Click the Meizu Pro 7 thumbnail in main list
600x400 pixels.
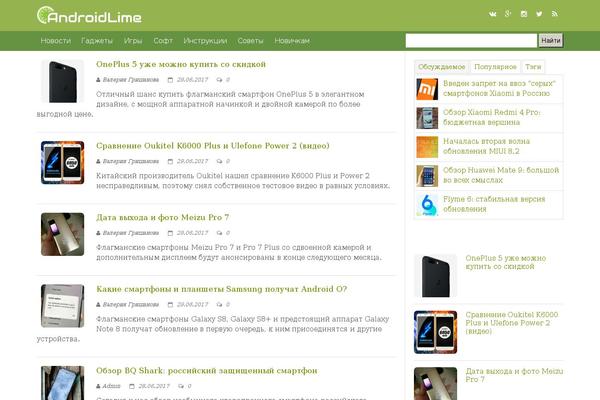pyautogui.click(x=63, y=234)
